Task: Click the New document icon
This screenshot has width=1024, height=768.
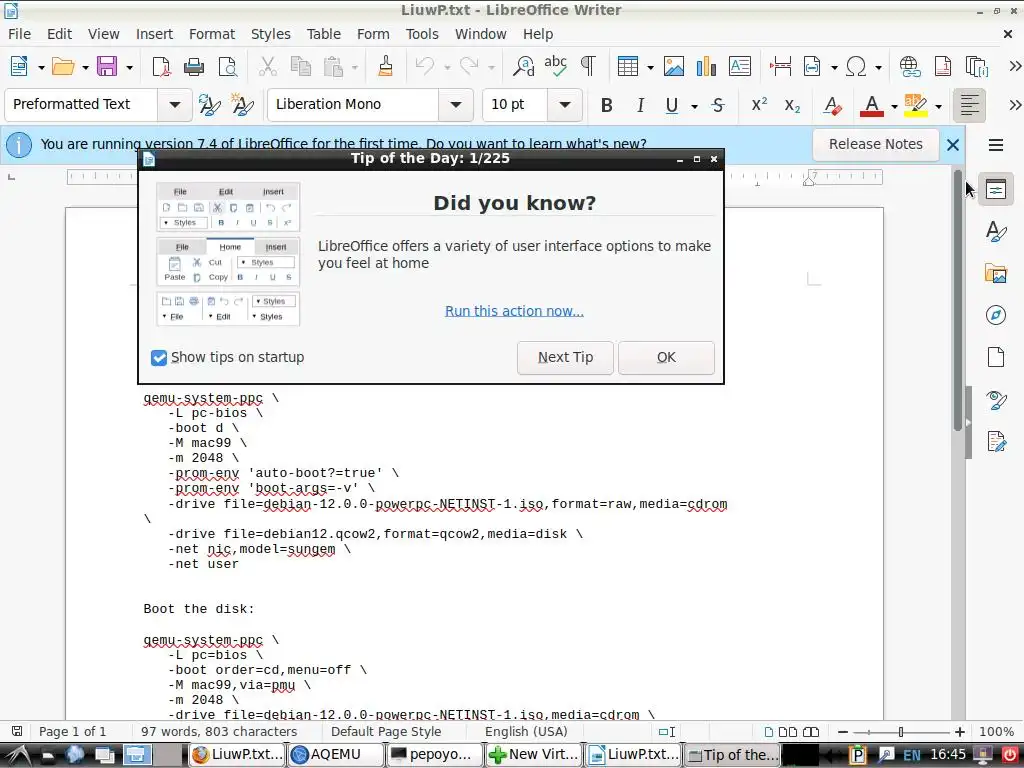Action: 19,67
